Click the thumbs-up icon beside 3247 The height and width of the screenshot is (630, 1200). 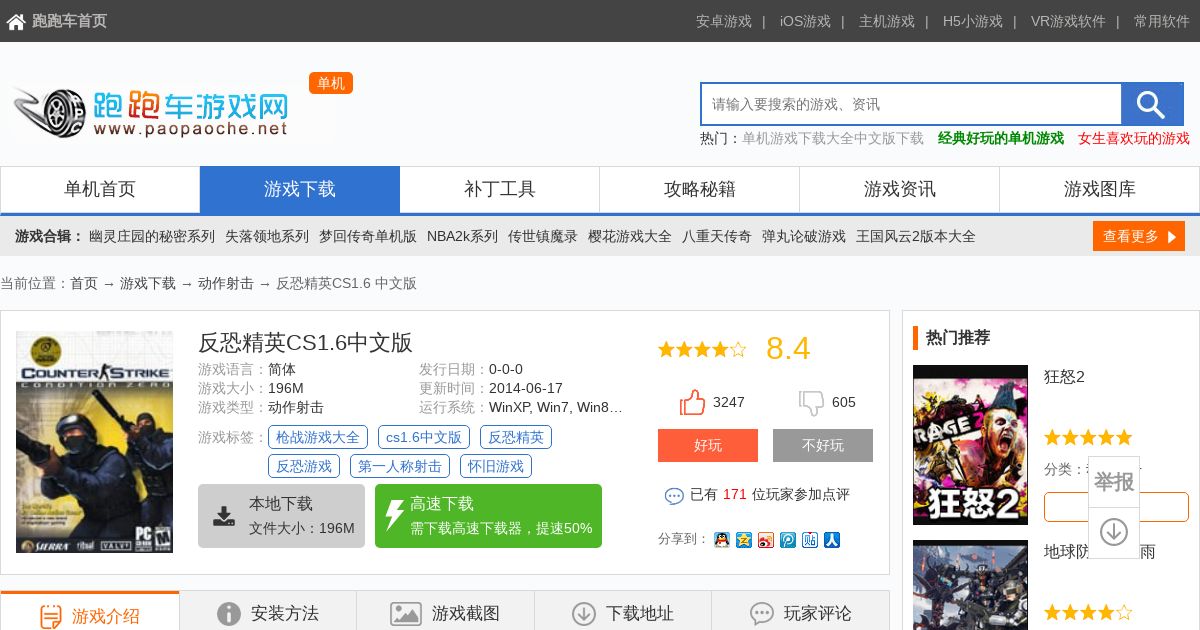point(692,402)
